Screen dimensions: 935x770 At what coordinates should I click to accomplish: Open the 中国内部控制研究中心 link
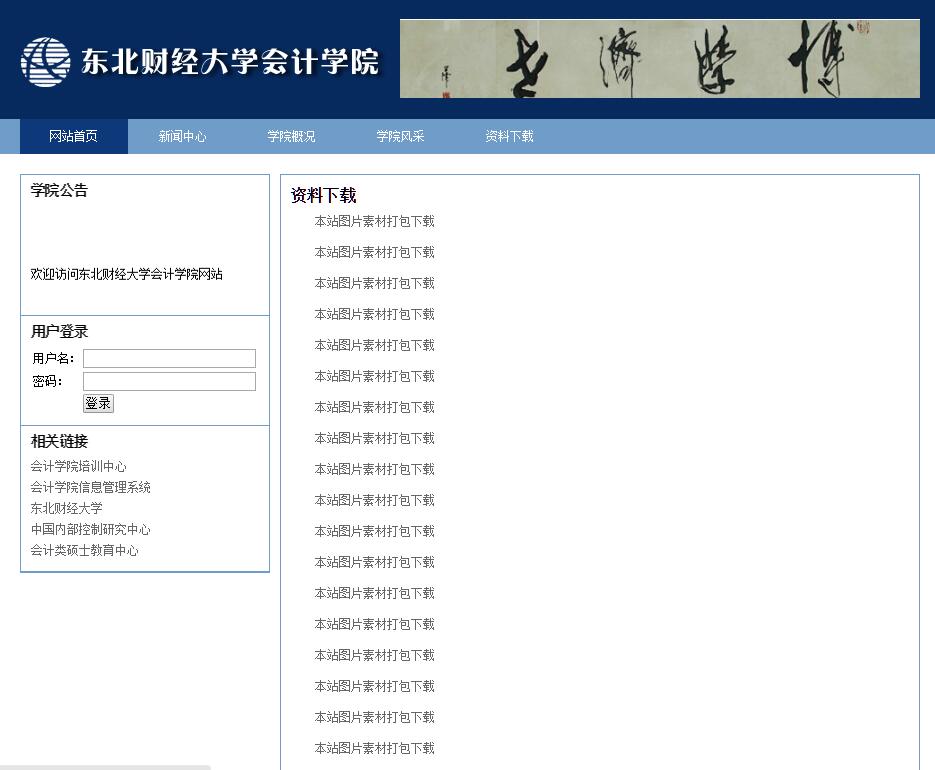tap(91, 530)
